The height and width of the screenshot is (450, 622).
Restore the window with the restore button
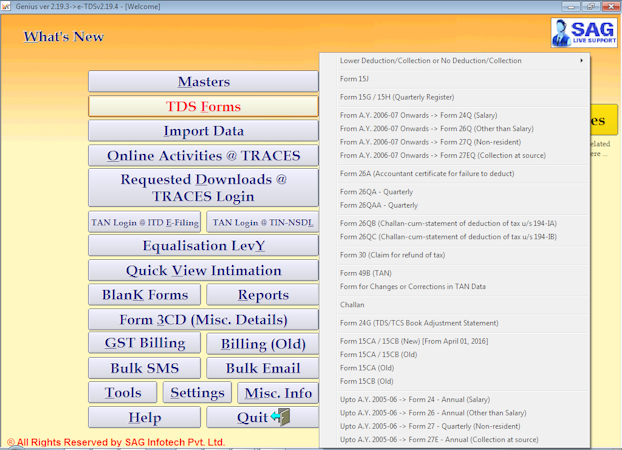click(591, 6)
